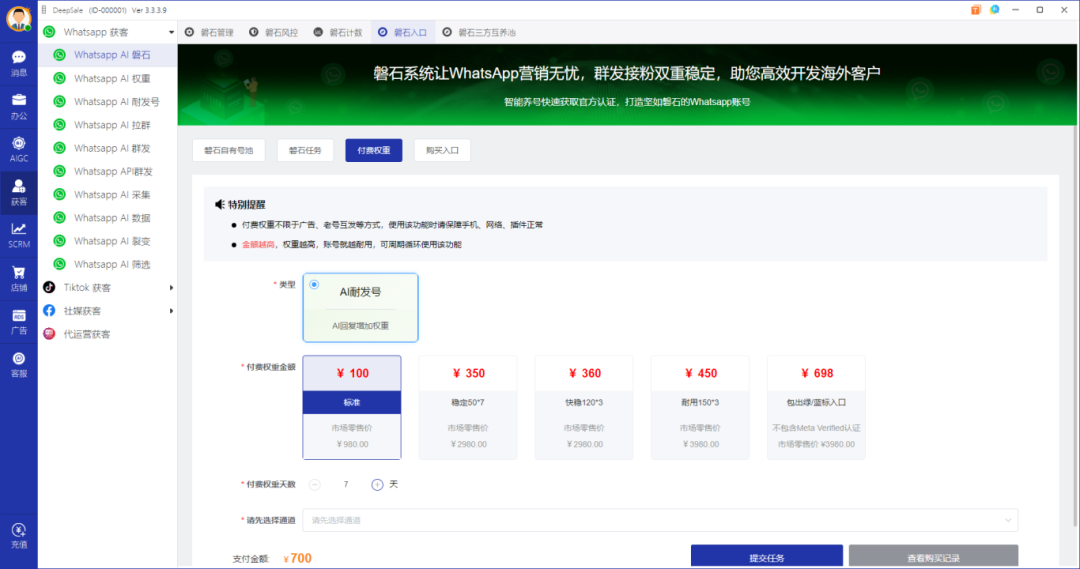This screenshot has width=1080, height=569.
Task: Open the 店铺 shop sidebar icon
Action: (19, 279)
